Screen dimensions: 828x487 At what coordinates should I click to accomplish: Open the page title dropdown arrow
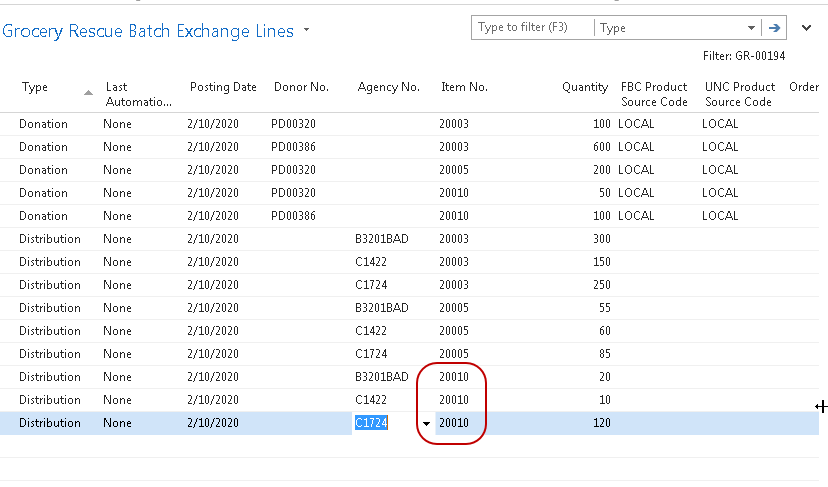(306, 31)
